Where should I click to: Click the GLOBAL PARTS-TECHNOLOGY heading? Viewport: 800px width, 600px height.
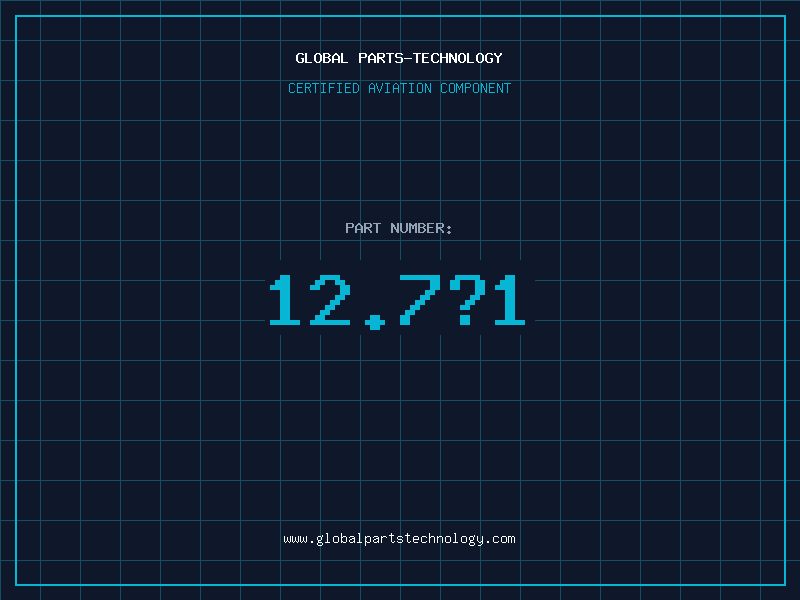399,58
